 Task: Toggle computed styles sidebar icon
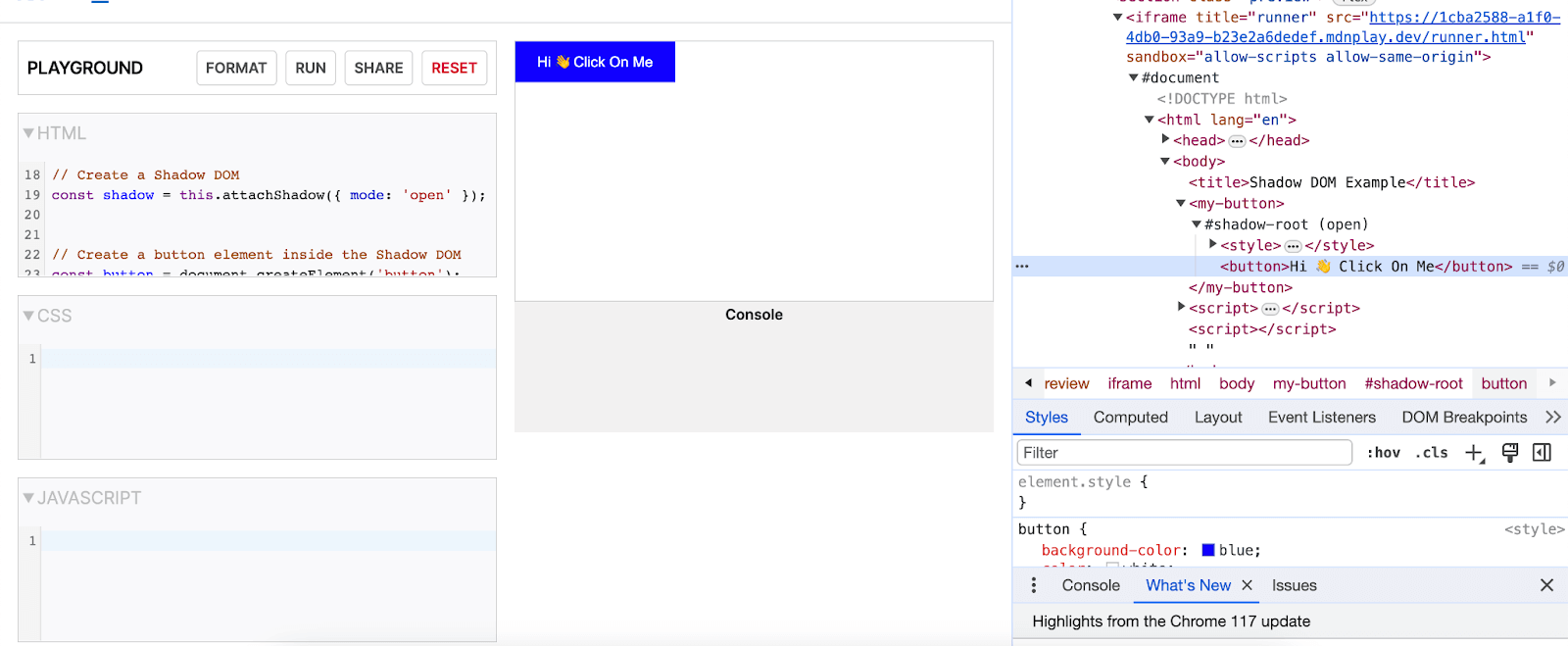point(1542,453)
